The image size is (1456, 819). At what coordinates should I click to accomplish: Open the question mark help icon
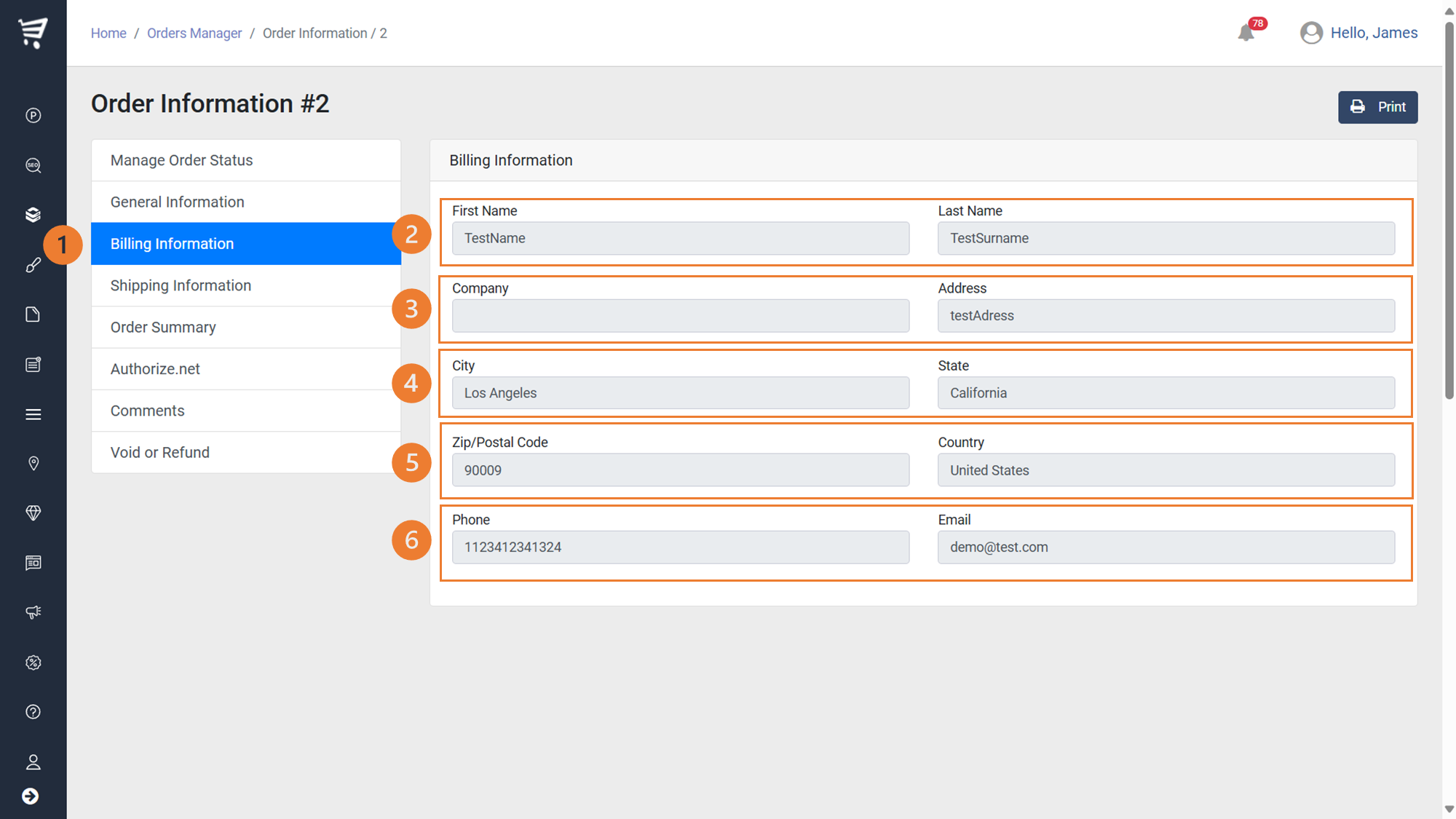point(33,712)
